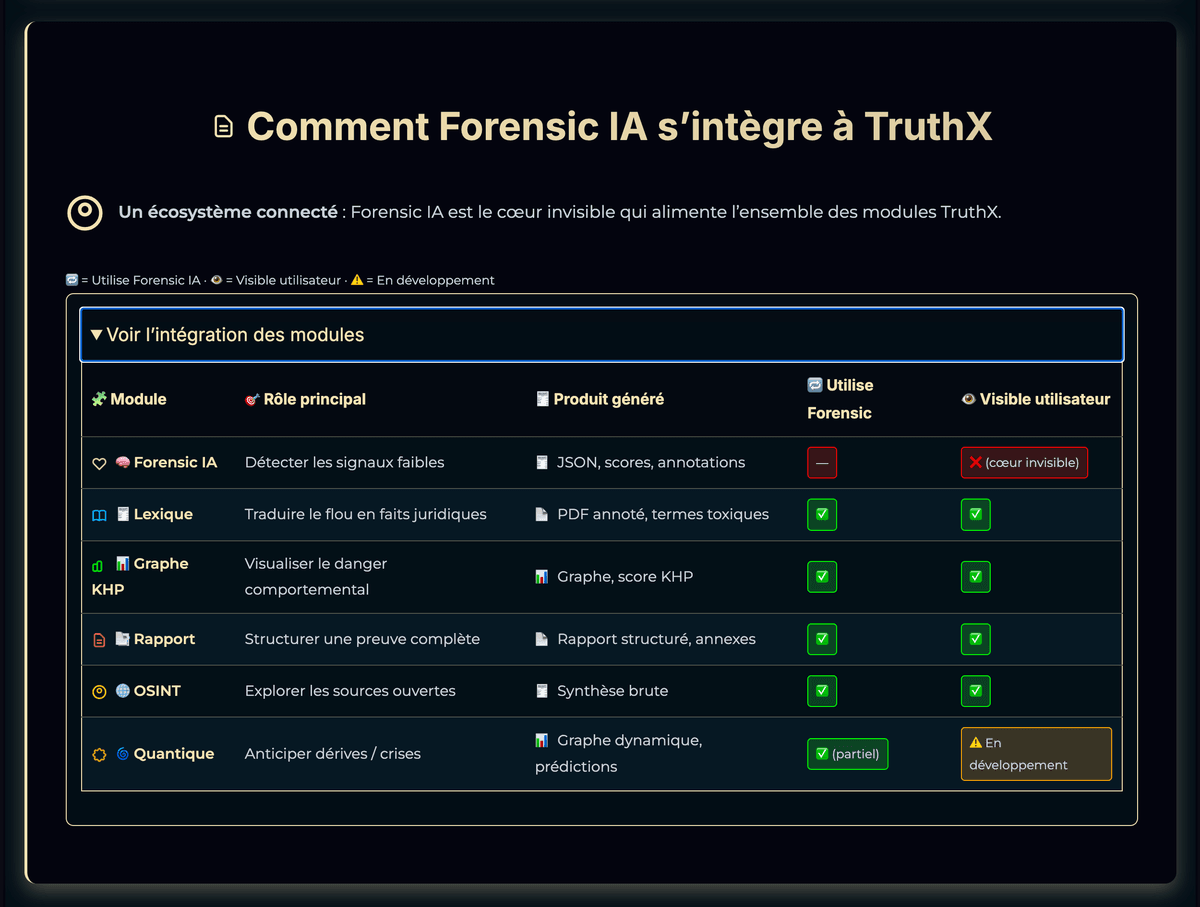Click the 'Un écosystème connecté' bold text
Image resolution: width=1200 pixels, height=907 pixels.
(x=228, y=212)
